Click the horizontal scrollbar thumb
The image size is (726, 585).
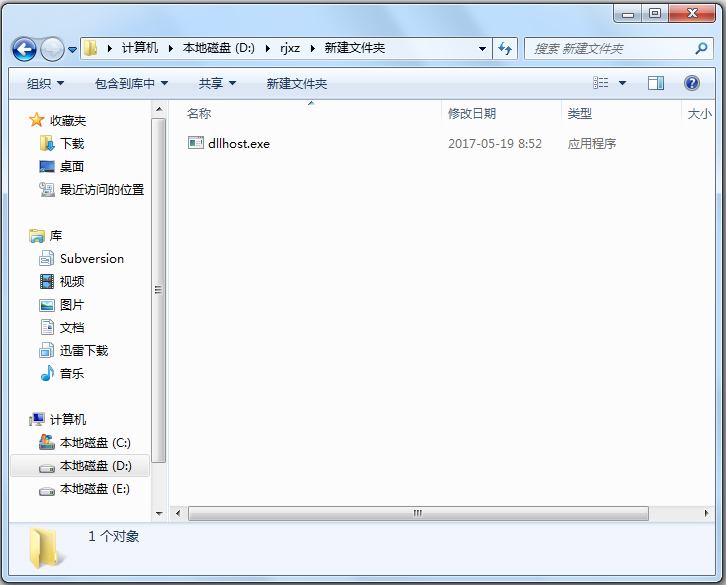419,513
